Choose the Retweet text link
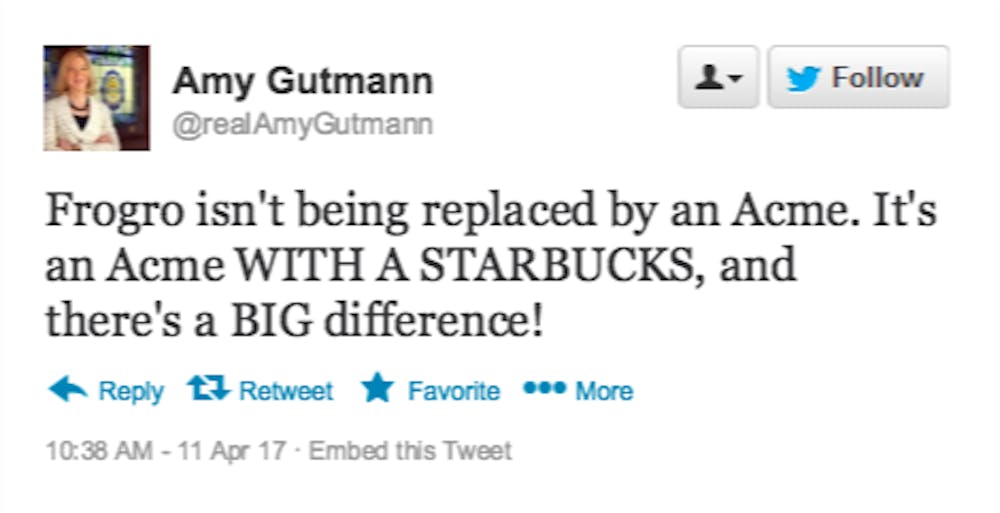Viewport: 1000px width, 513px height. click(x=286, y=391)
